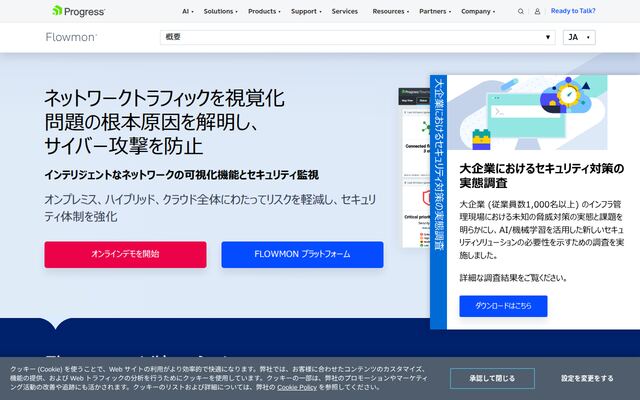This screenshot has width=640, height=400.
Task: Expand the Solutions menu
Action: 220,11
